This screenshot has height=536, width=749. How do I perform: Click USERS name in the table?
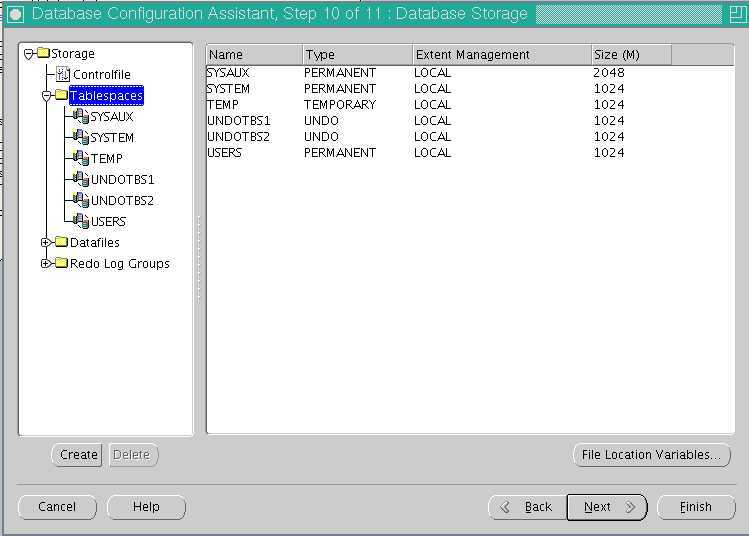(x=225, y=152)
